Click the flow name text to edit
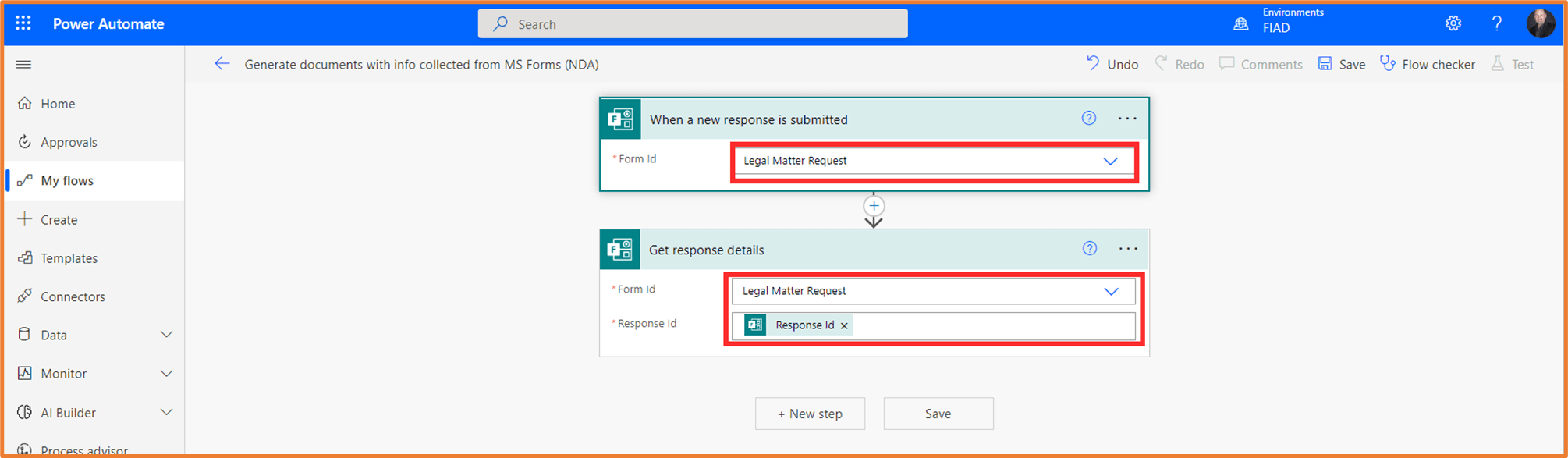The width and height of the screenshot is (1568, 458). click(421, 65)
